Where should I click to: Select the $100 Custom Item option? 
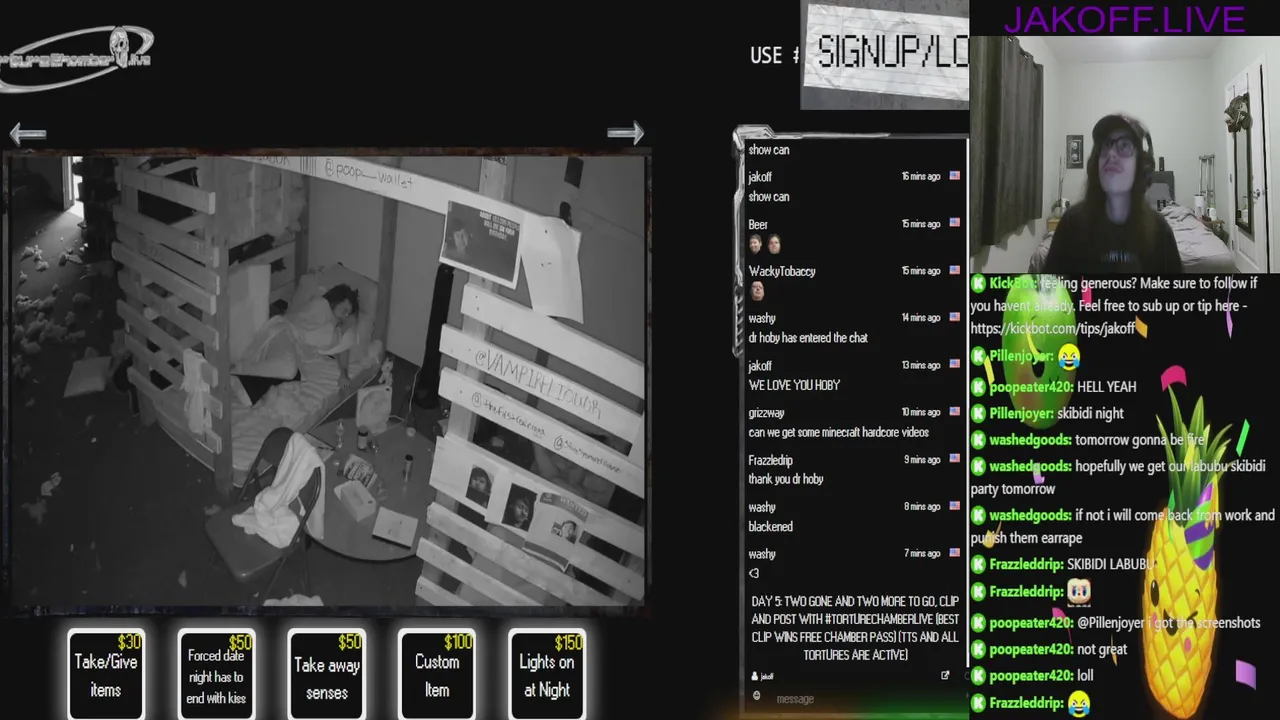coord(437,675)
